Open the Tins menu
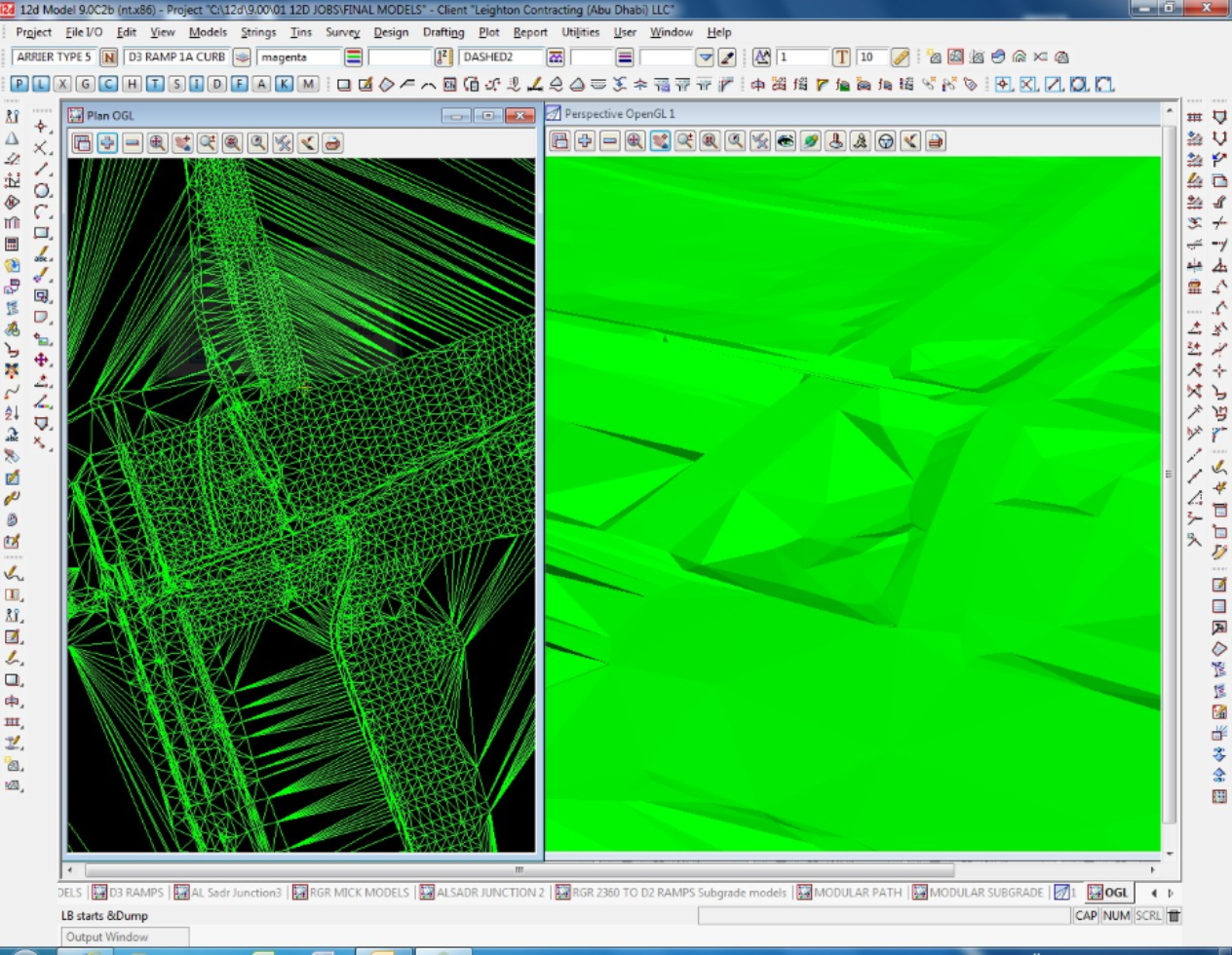This screenshot has height=955, width=1232. tap(301, 32)
